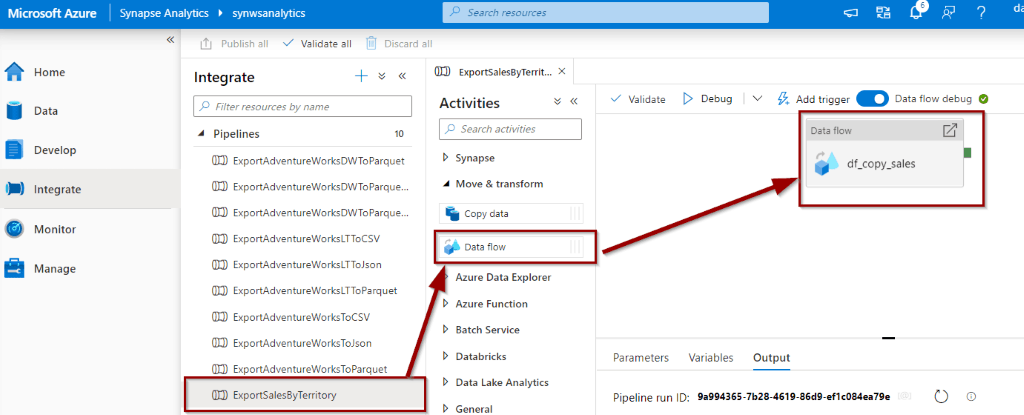Switch to the Variables tab

pyautogui.click(x=711, y=357)
